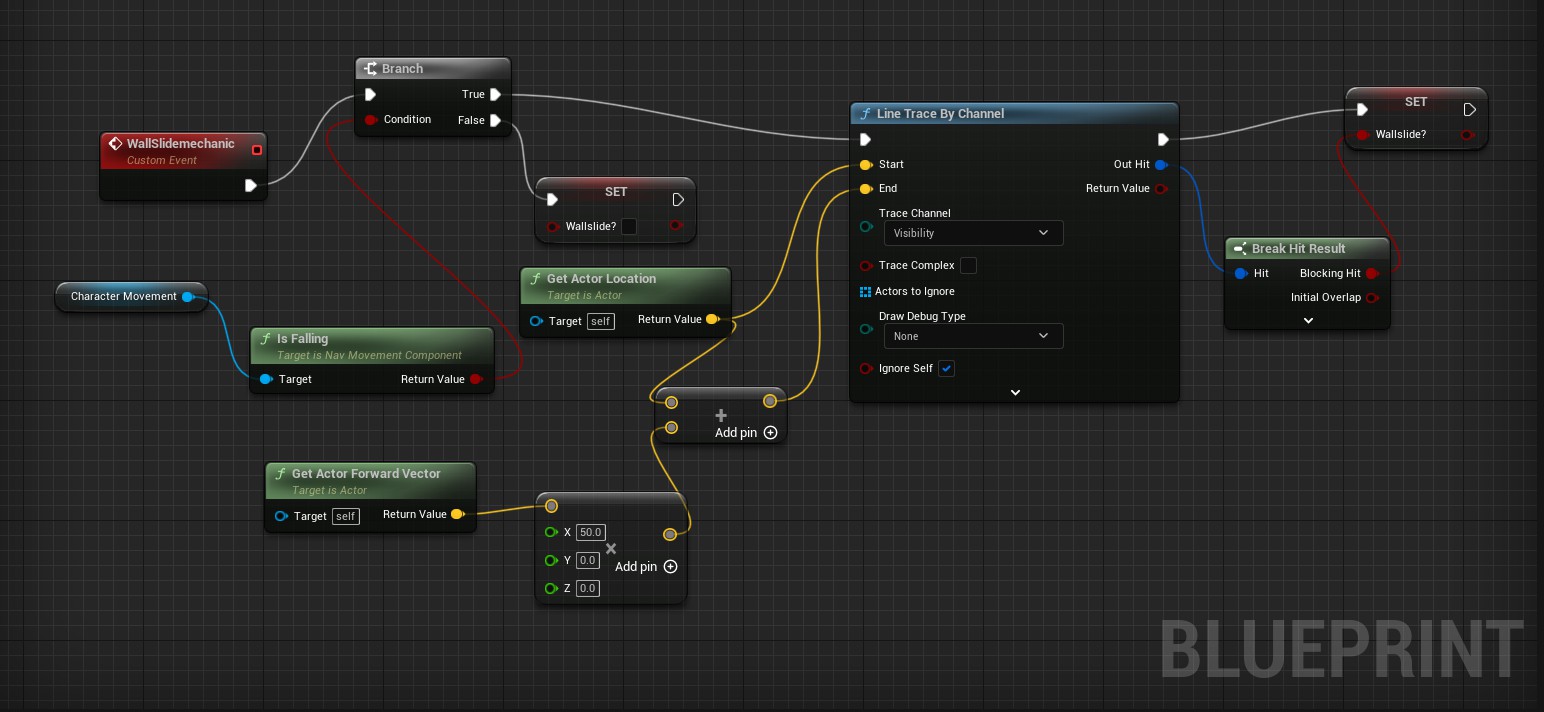Viewport: 1544px width, 712px height.
Task: Click the Actors to Ignore array pin
Action: 866,292
